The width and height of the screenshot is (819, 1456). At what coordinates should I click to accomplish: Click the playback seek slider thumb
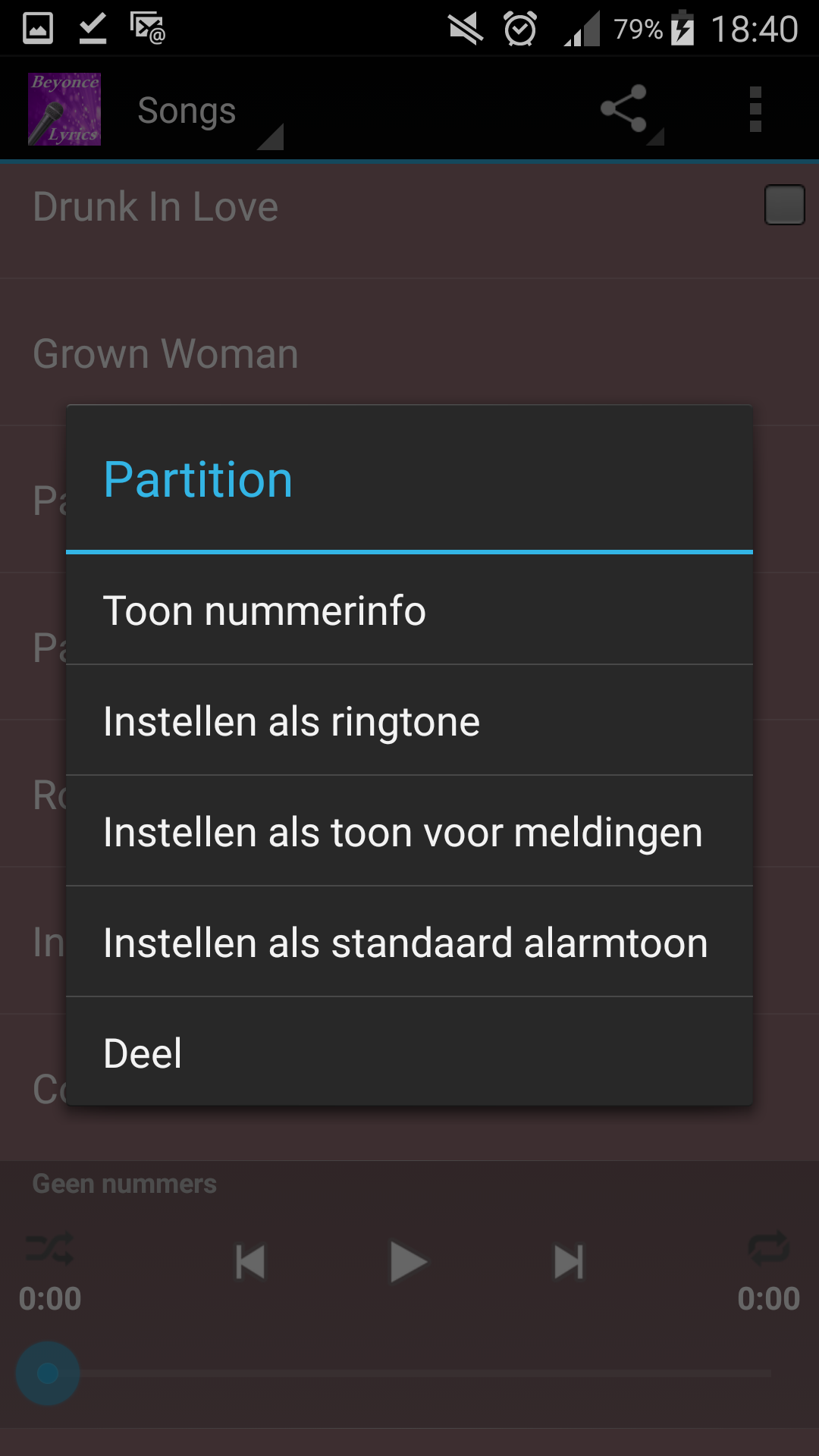pos(48,1373)
